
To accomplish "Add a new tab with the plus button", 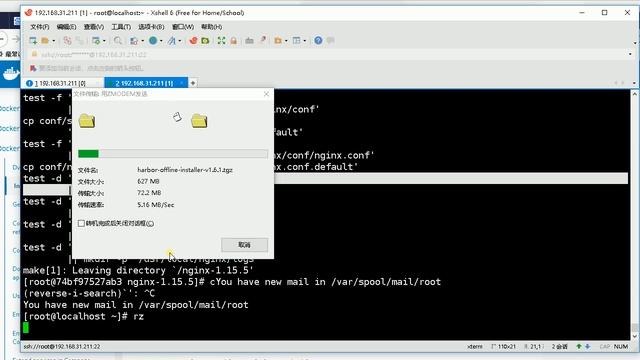I will pyautogui.click(x=193, y=83).
